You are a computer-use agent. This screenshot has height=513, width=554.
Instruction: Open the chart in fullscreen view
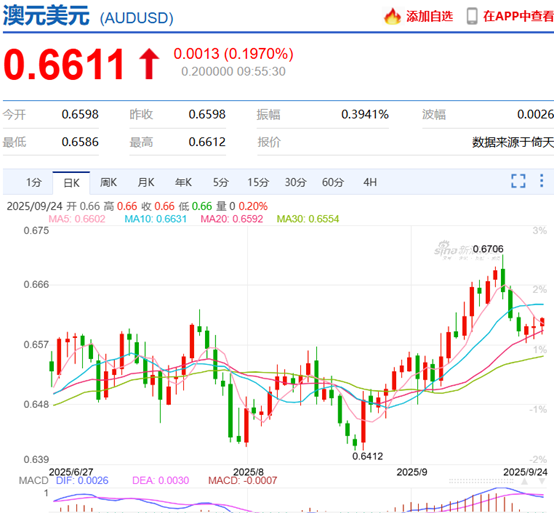pyautogui.click(x=518, y=181)
